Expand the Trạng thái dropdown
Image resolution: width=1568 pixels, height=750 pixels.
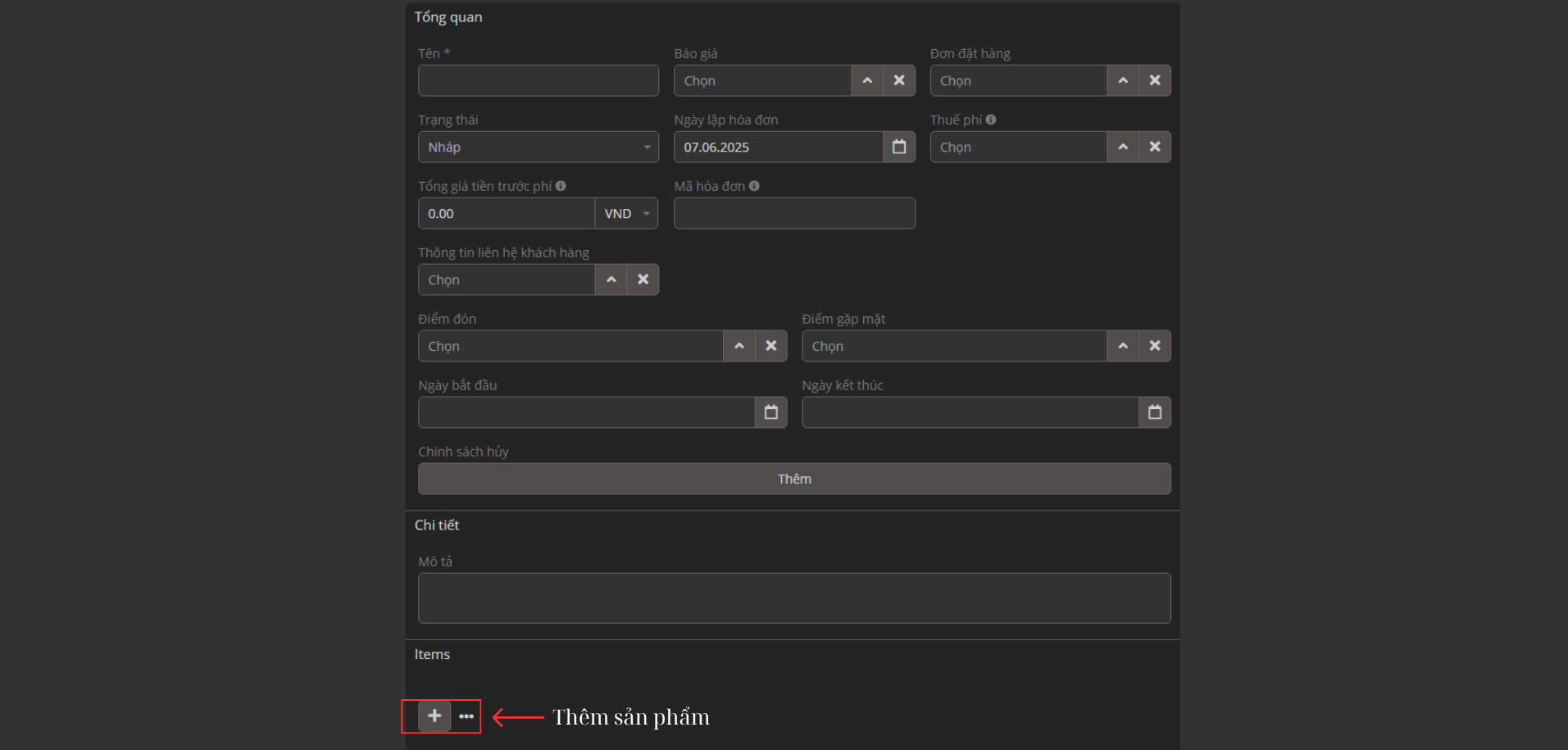click(538, 147)
